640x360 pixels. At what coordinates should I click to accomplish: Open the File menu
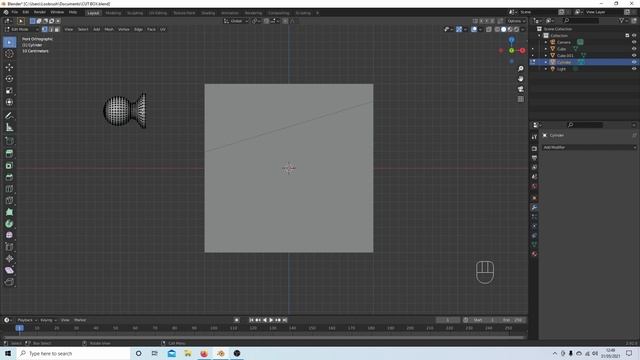coord(15,12)
